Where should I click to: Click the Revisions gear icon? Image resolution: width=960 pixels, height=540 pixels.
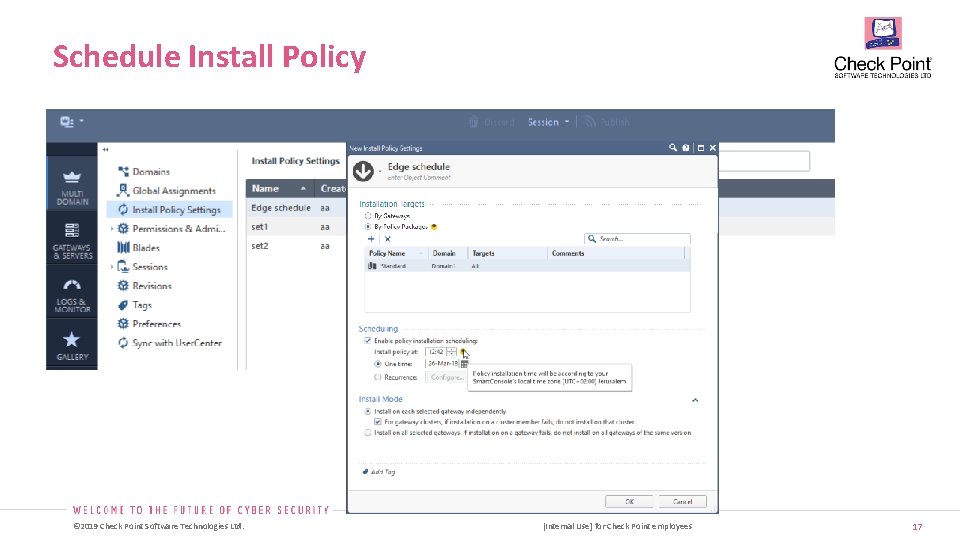(x=123, y=285)
